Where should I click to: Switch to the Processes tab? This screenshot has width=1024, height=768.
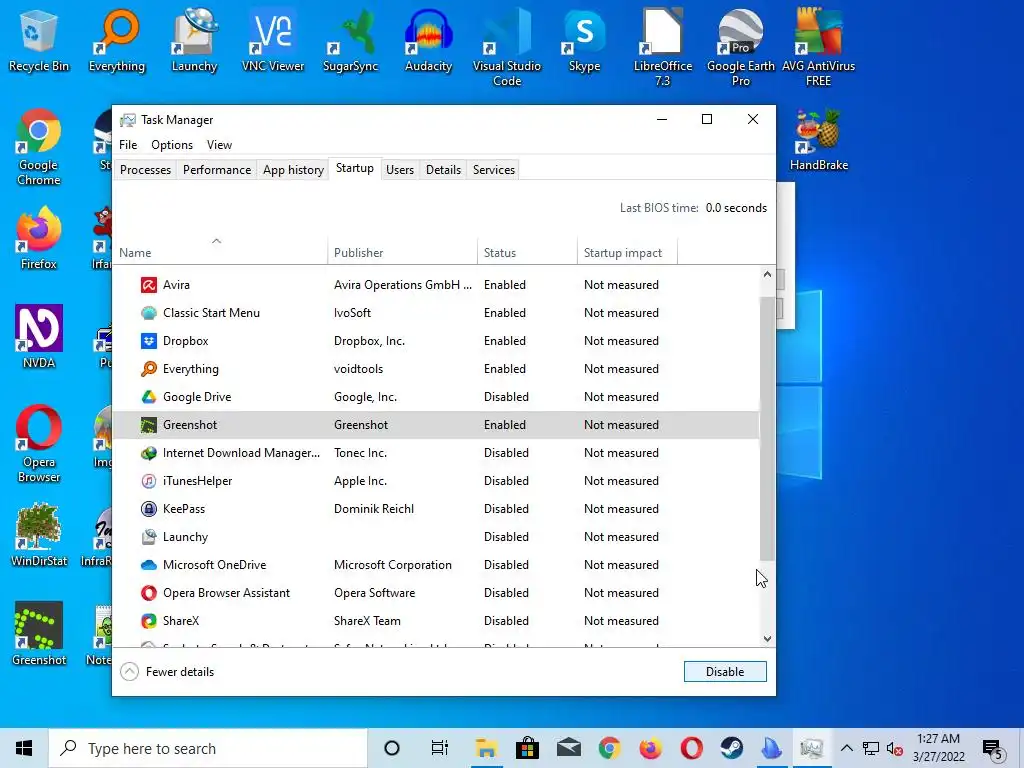click(x=145, y=170)
